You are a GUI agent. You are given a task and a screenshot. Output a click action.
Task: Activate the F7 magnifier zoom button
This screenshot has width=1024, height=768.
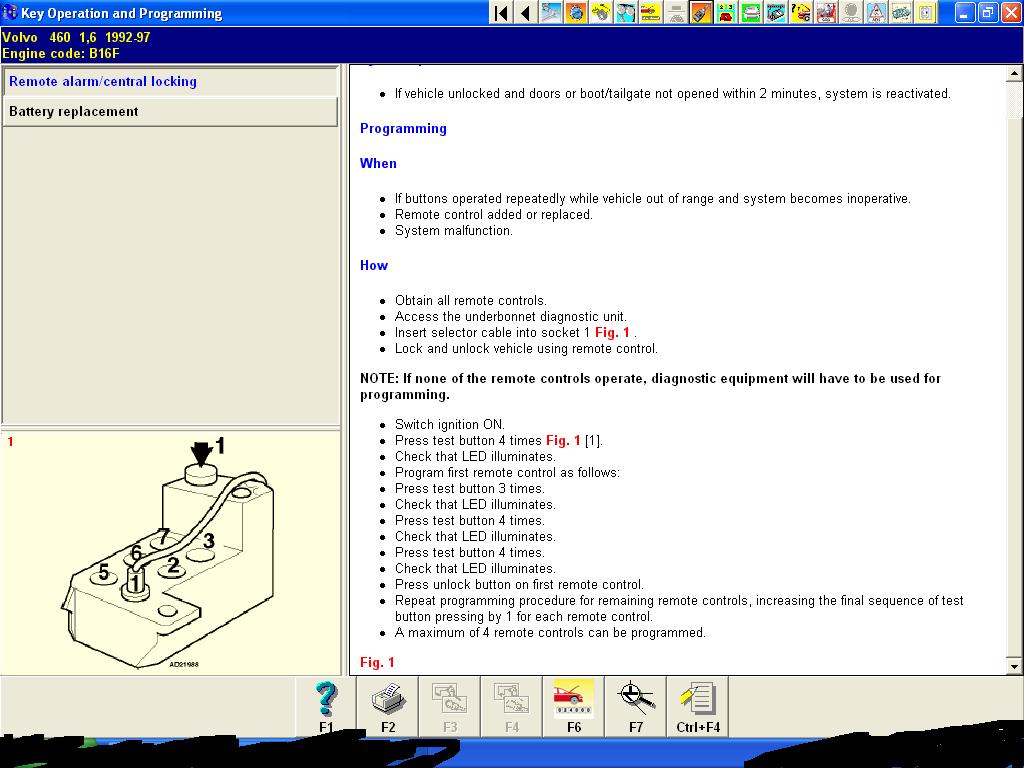pyautogui.click(x=636, y=707)
